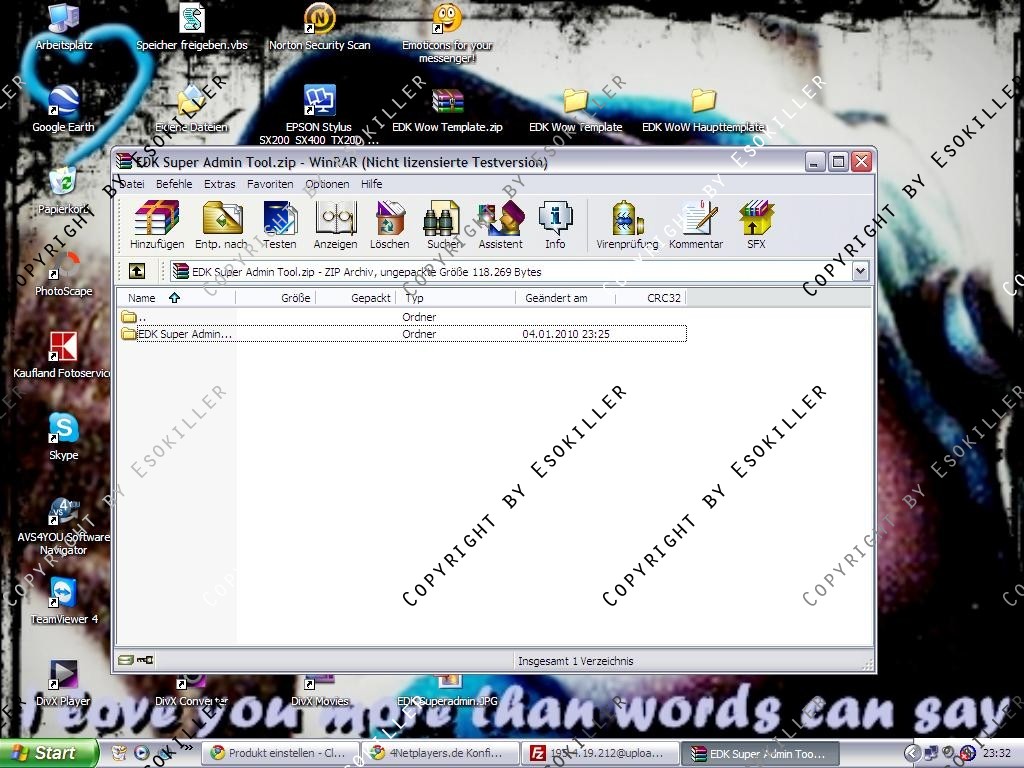Open the Anzeigen view icon
Viewport: 1024px width, 768px height.
[x=335, y=224]
